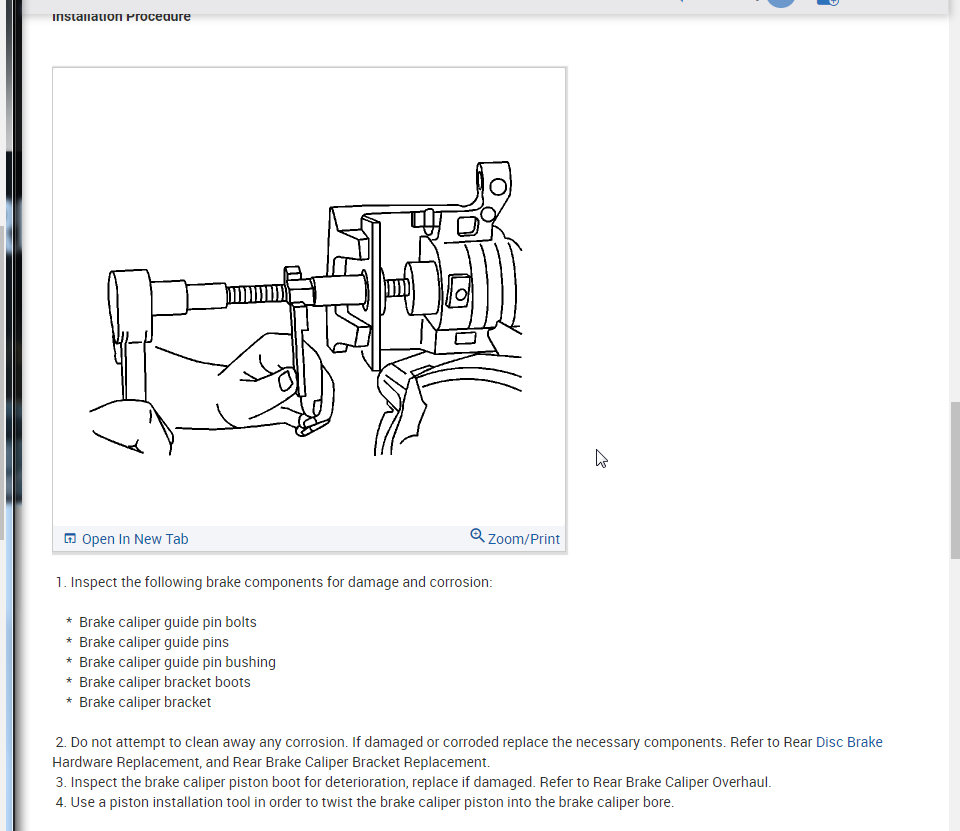Click the add-image icon in the top toolbar
The width and height of the screenshot is (960, 831).
pyautogui.click(x=827, y=3)
